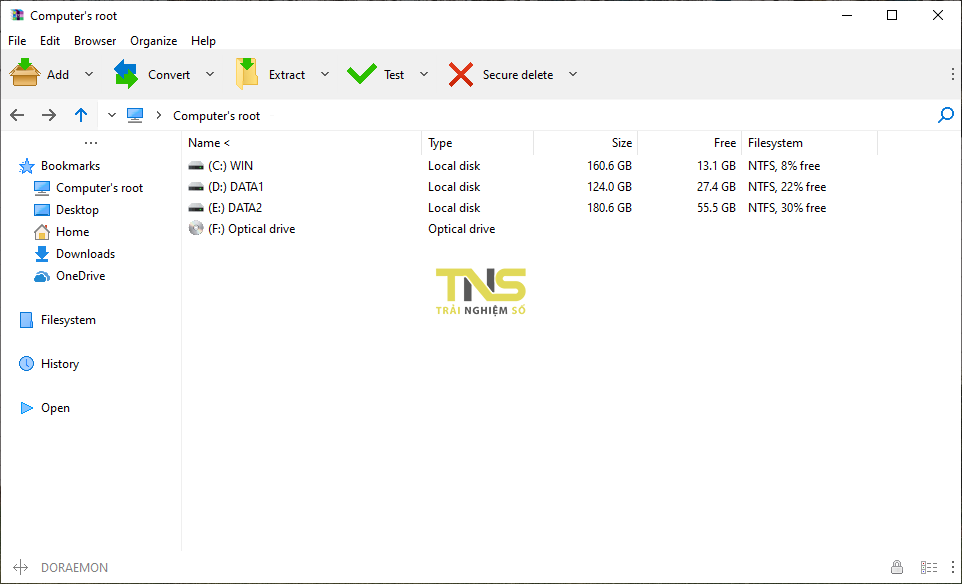962x584 pixels.
Task: Select the Extract tool
Action: [x=277, y=73]
